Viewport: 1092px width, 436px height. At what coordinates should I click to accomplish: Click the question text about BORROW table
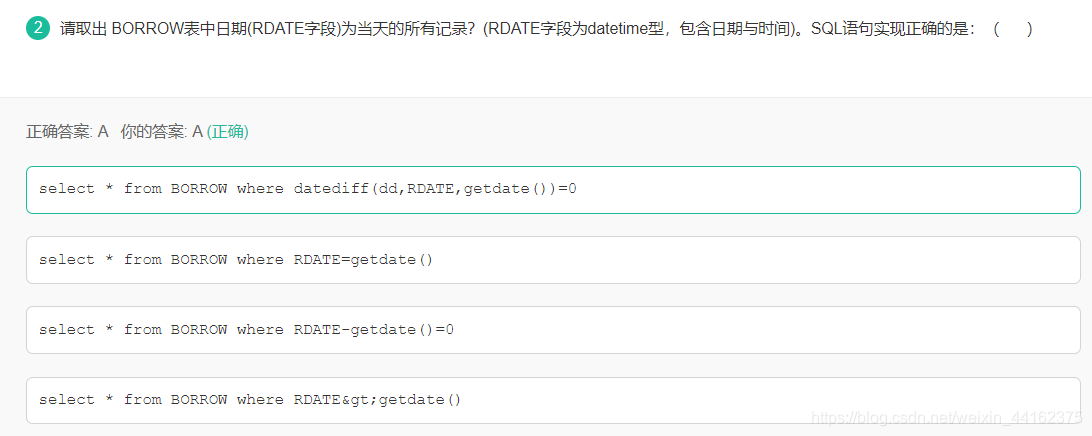[x=546, y=29]
